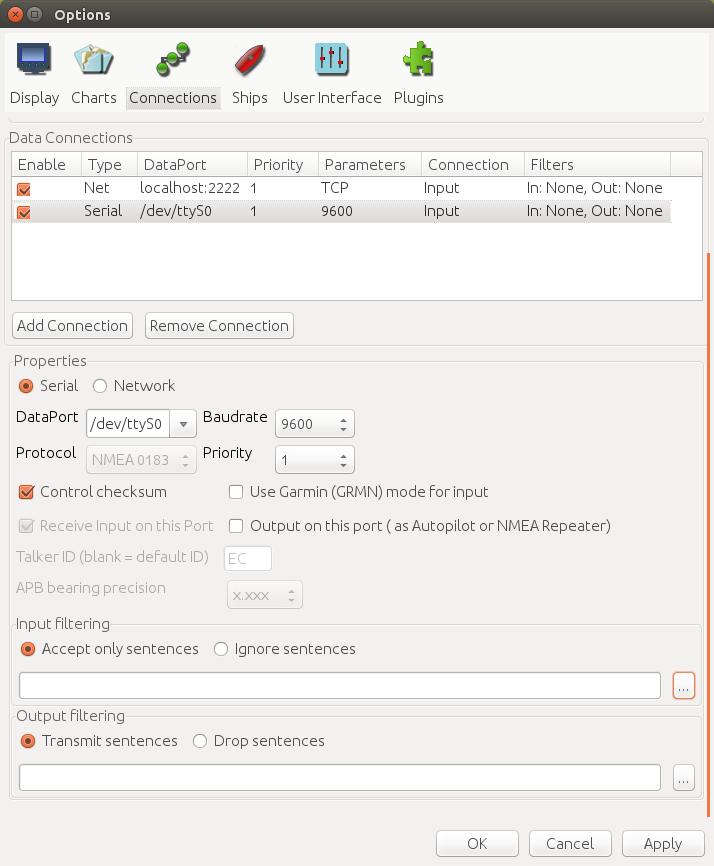Select the Network radio button

[x=99, y=386]
